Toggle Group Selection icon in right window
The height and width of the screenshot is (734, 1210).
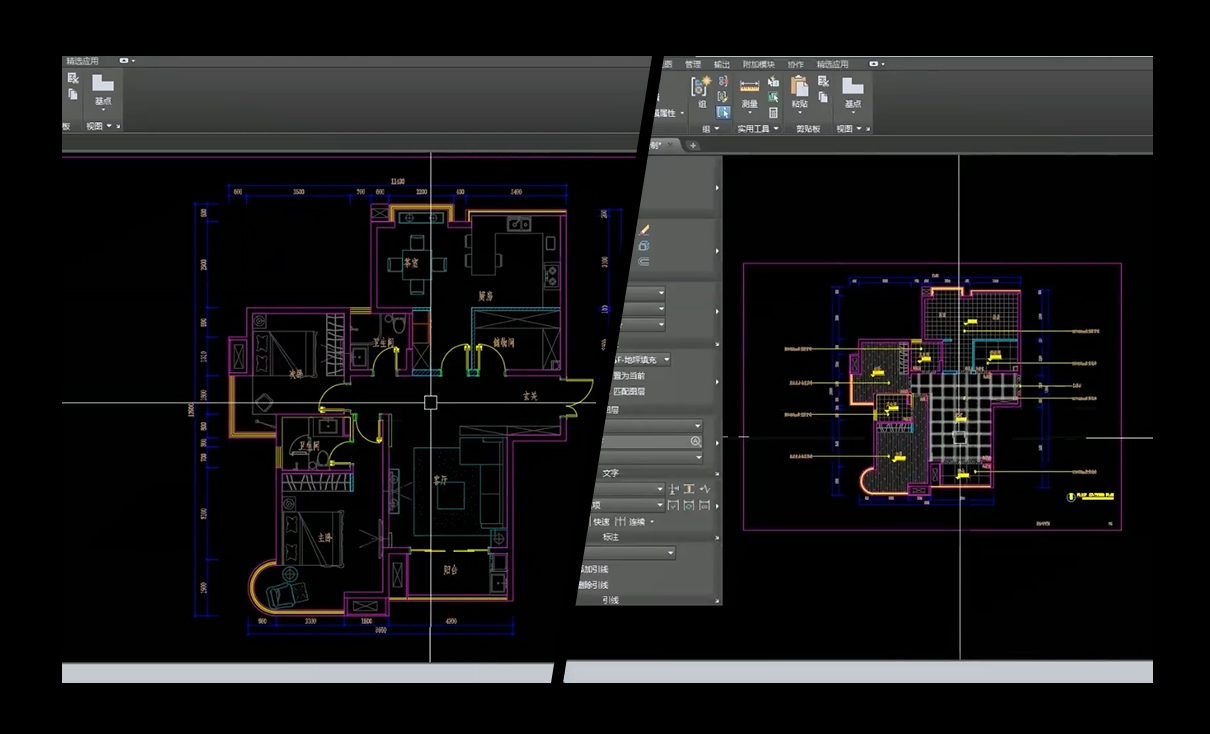point(723,112)
